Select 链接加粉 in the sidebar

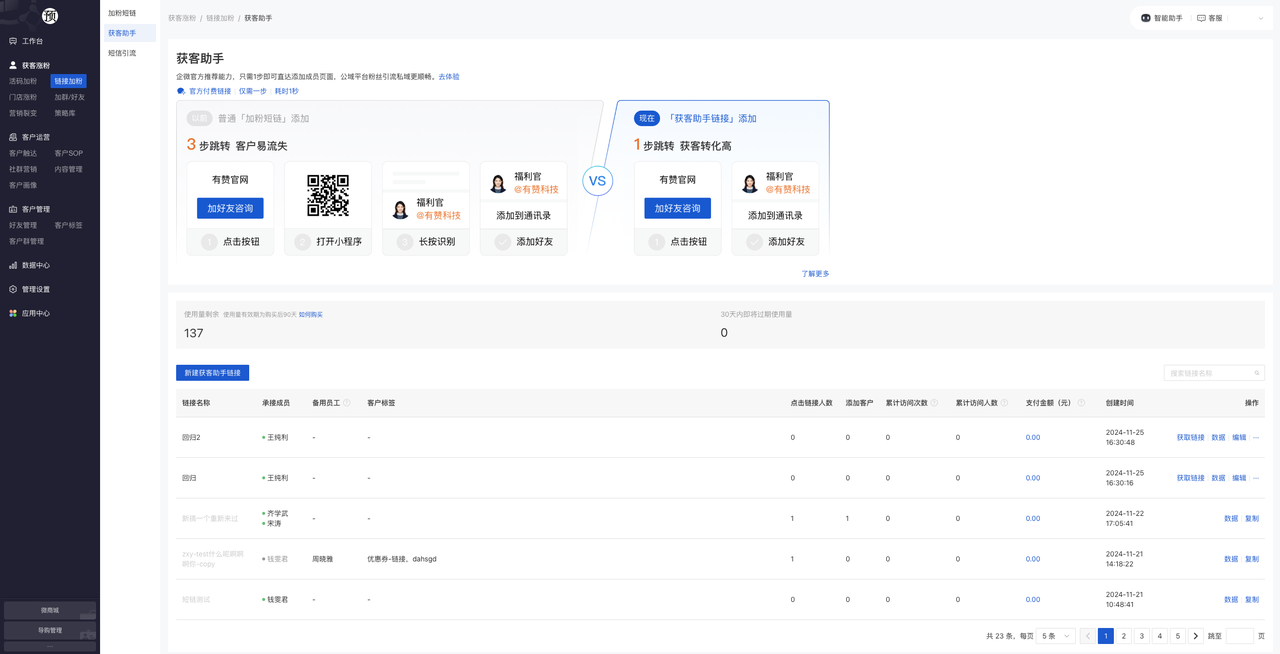click(x=69, y=81)
